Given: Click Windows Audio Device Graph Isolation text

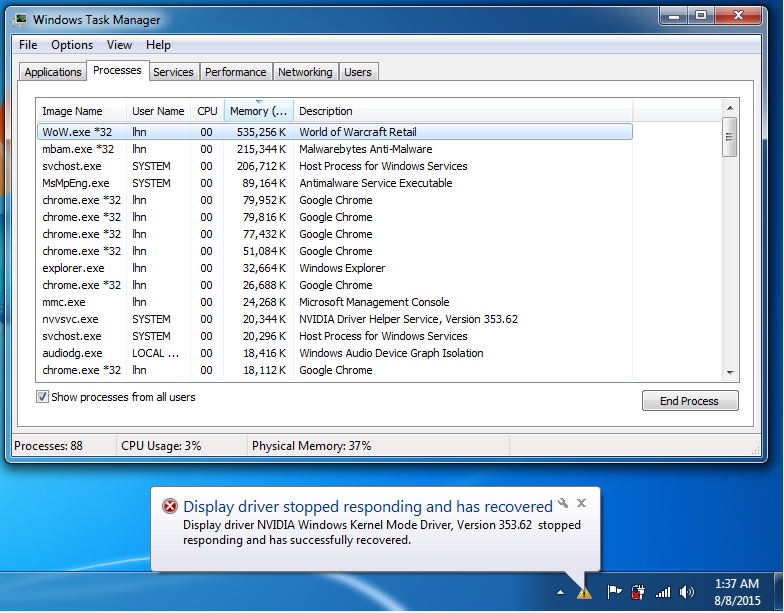Looking at the screenshot, I should 391,353.
